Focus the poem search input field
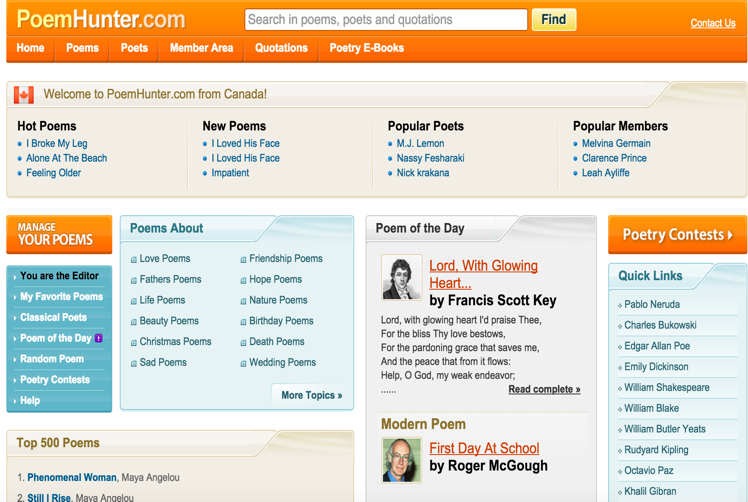This screenshot has height=502, width=748. [386, 20]
